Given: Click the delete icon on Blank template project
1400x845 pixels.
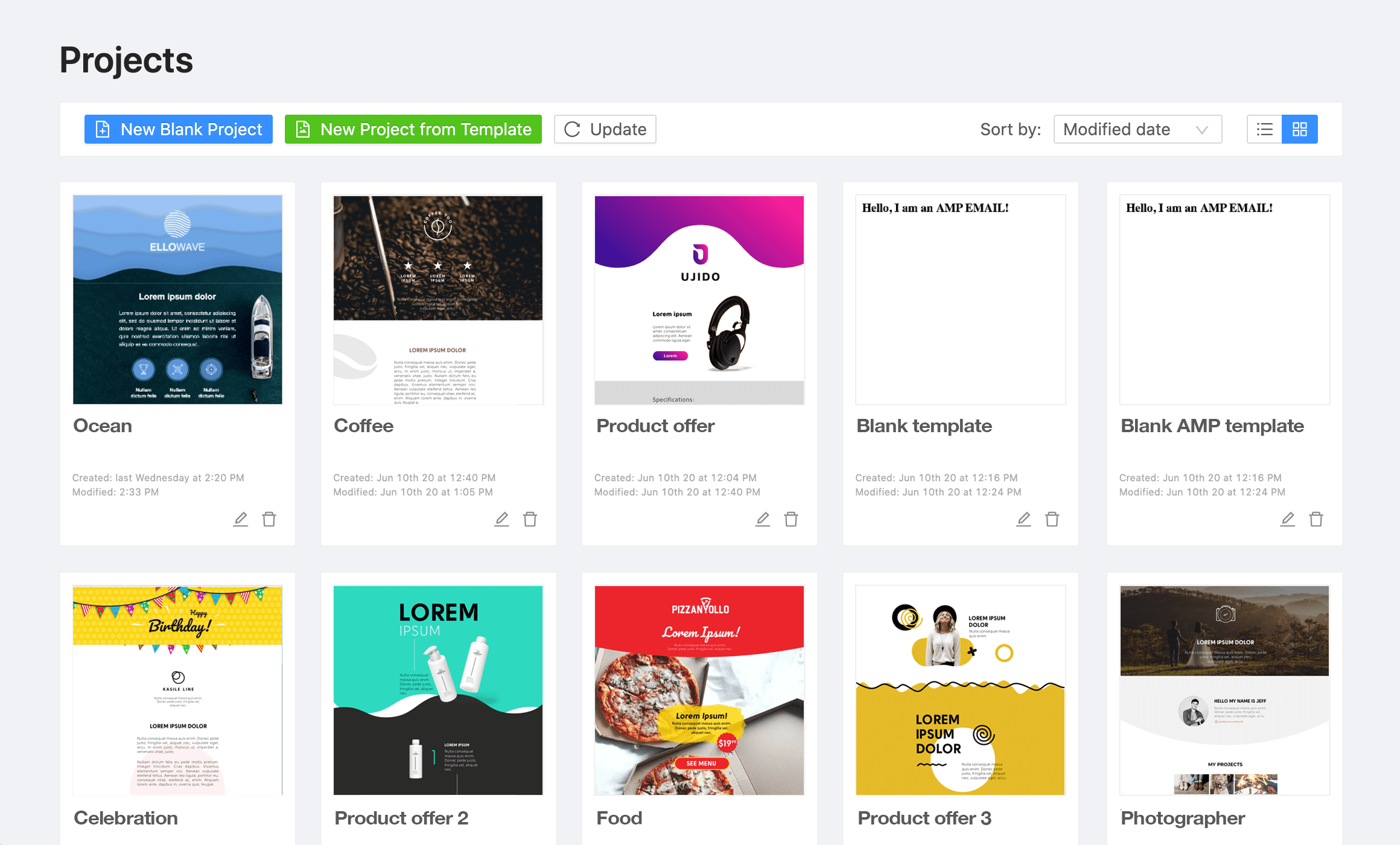Looking at the screenshot, I should (x=1053, y=518).
